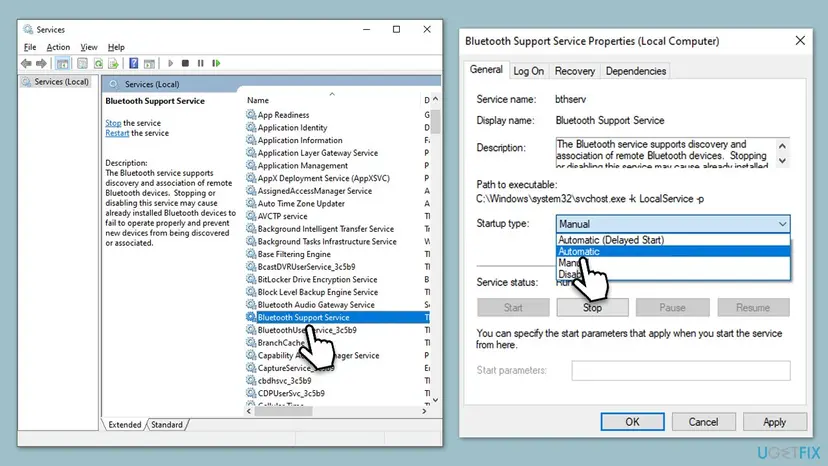This screenshot has height=466, width=828.
Task: Click Restart the service link
Action: coord(117,133)
